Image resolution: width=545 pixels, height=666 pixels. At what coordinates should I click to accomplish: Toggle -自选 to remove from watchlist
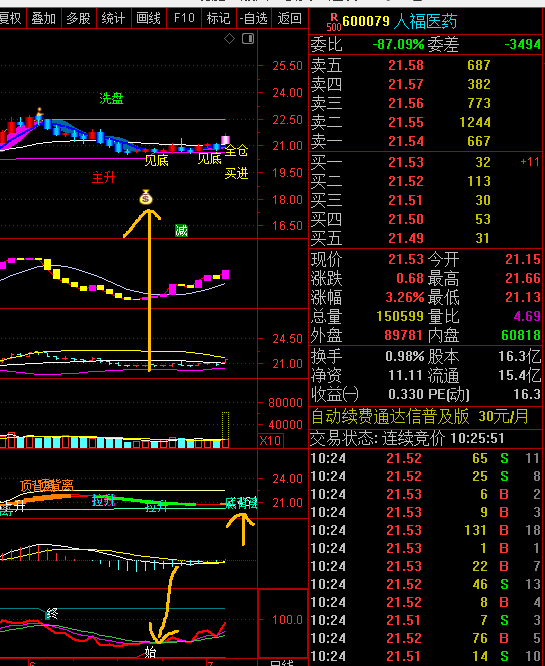(254, 18)
